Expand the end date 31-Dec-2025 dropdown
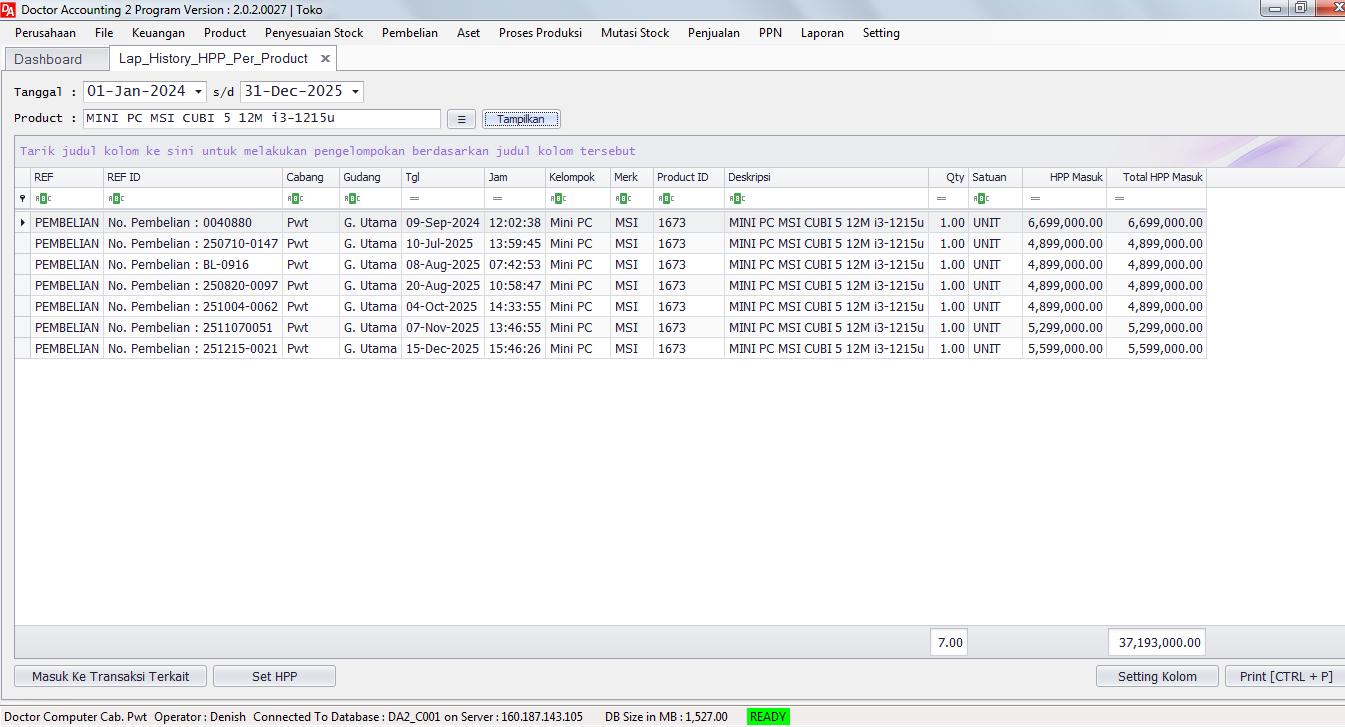Screen dimensions: 1345x727 355,92
